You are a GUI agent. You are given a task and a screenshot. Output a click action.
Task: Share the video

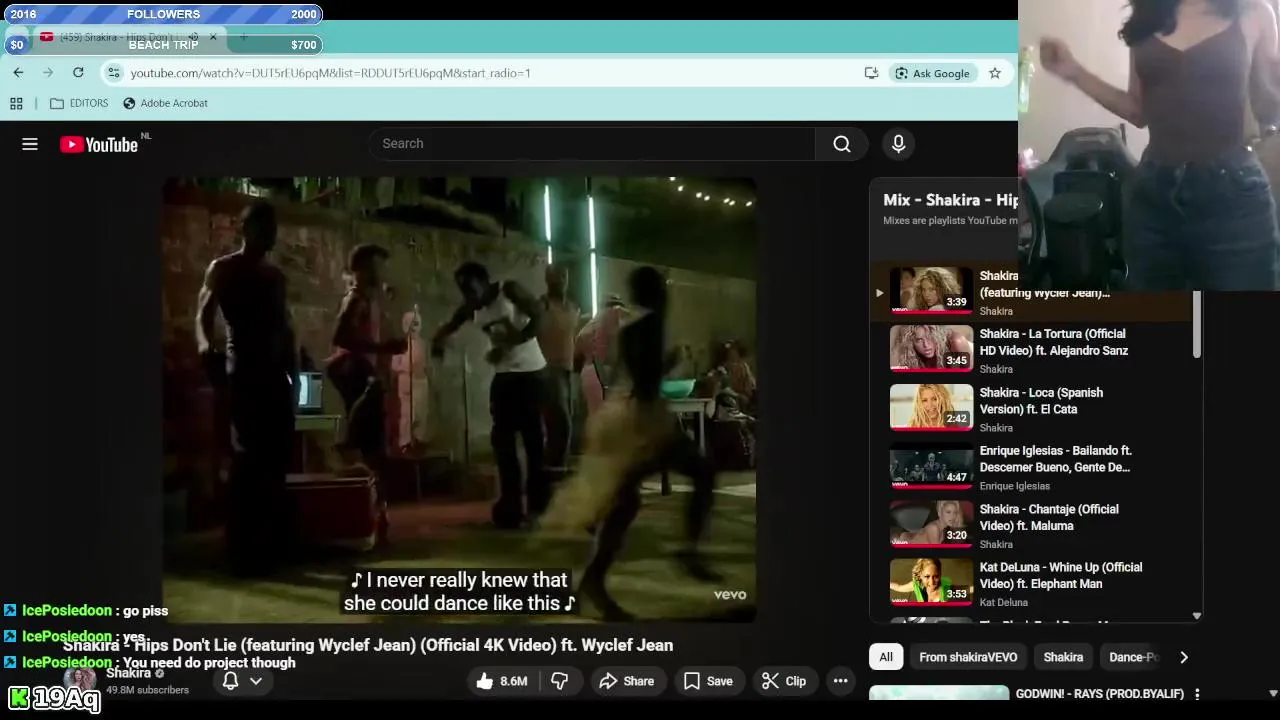(626, 681)
